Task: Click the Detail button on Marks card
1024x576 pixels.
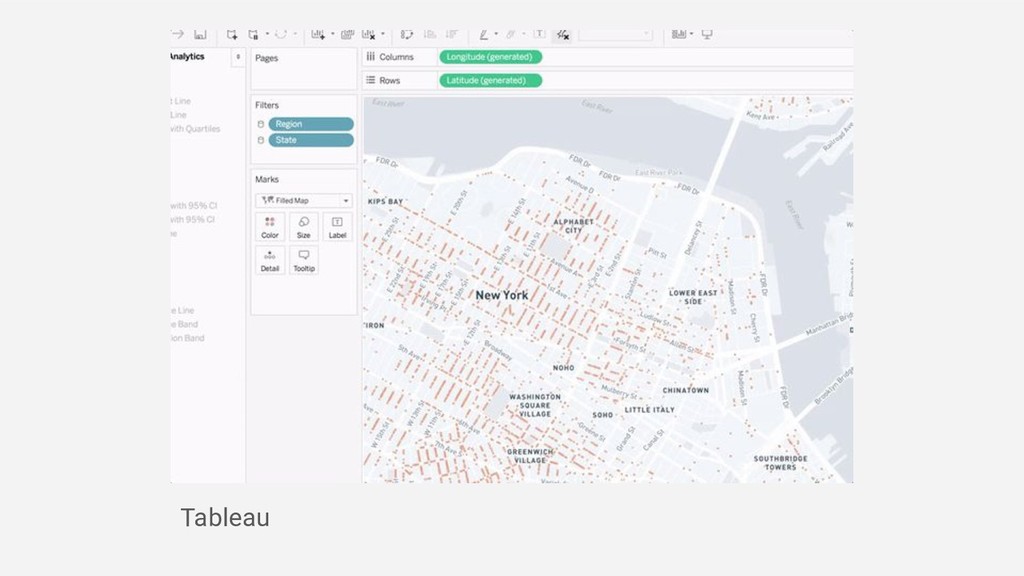Action: point(270,261)
